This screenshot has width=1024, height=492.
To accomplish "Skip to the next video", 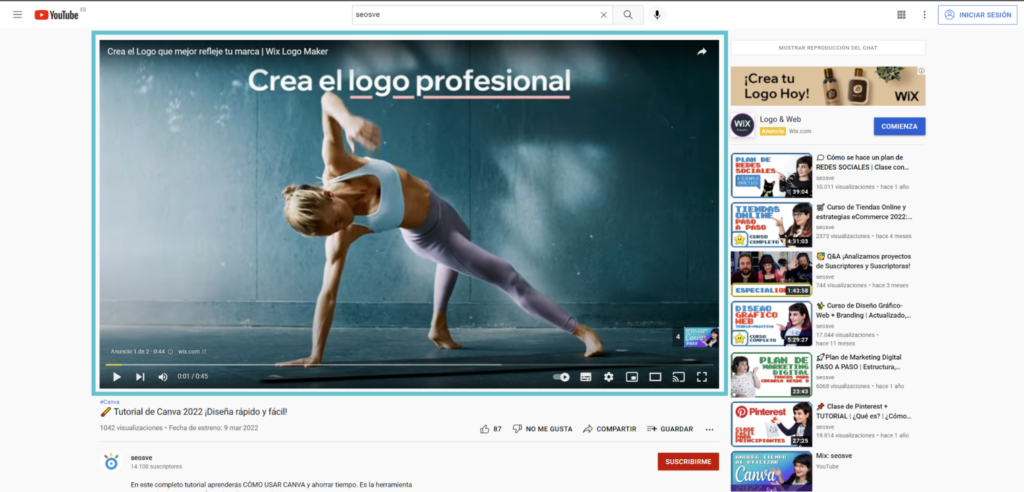I will click(x=140, y=376).
